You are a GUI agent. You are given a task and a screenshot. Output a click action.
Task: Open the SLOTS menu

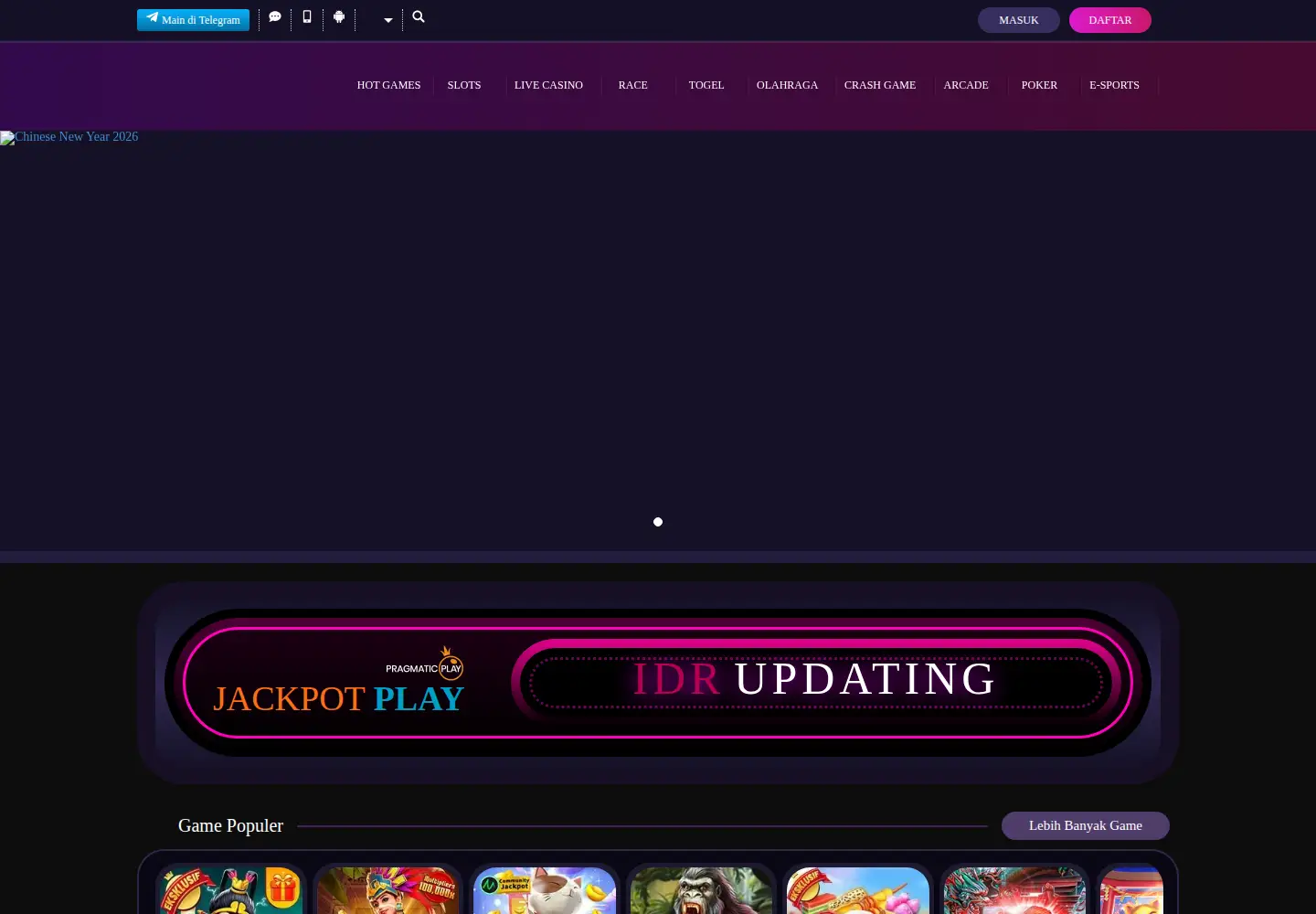(464, 85)
